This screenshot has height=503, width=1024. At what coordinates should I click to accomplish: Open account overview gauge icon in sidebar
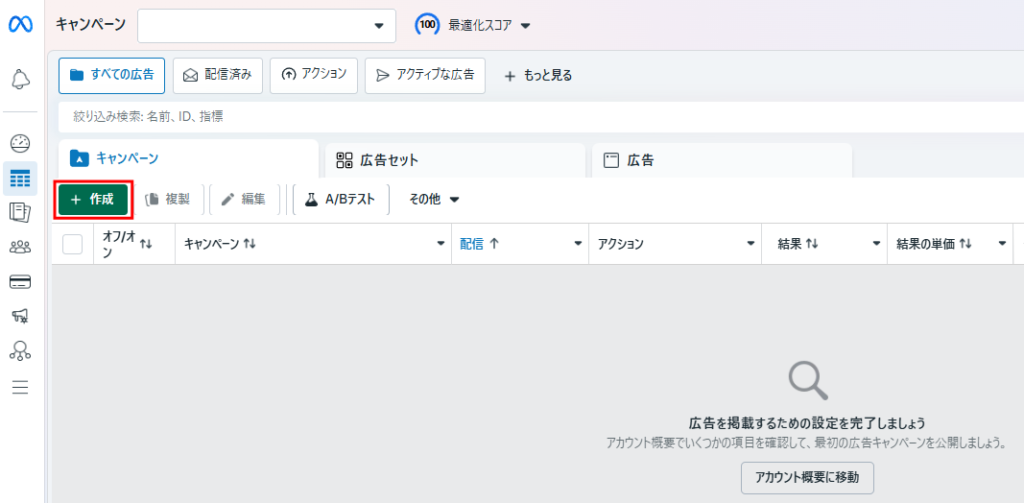click(20, 143)
